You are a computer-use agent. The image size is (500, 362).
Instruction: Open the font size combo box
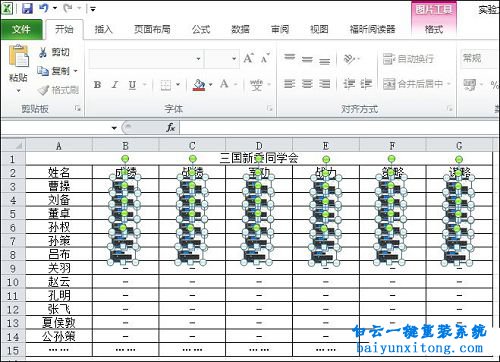coord(222,59)
